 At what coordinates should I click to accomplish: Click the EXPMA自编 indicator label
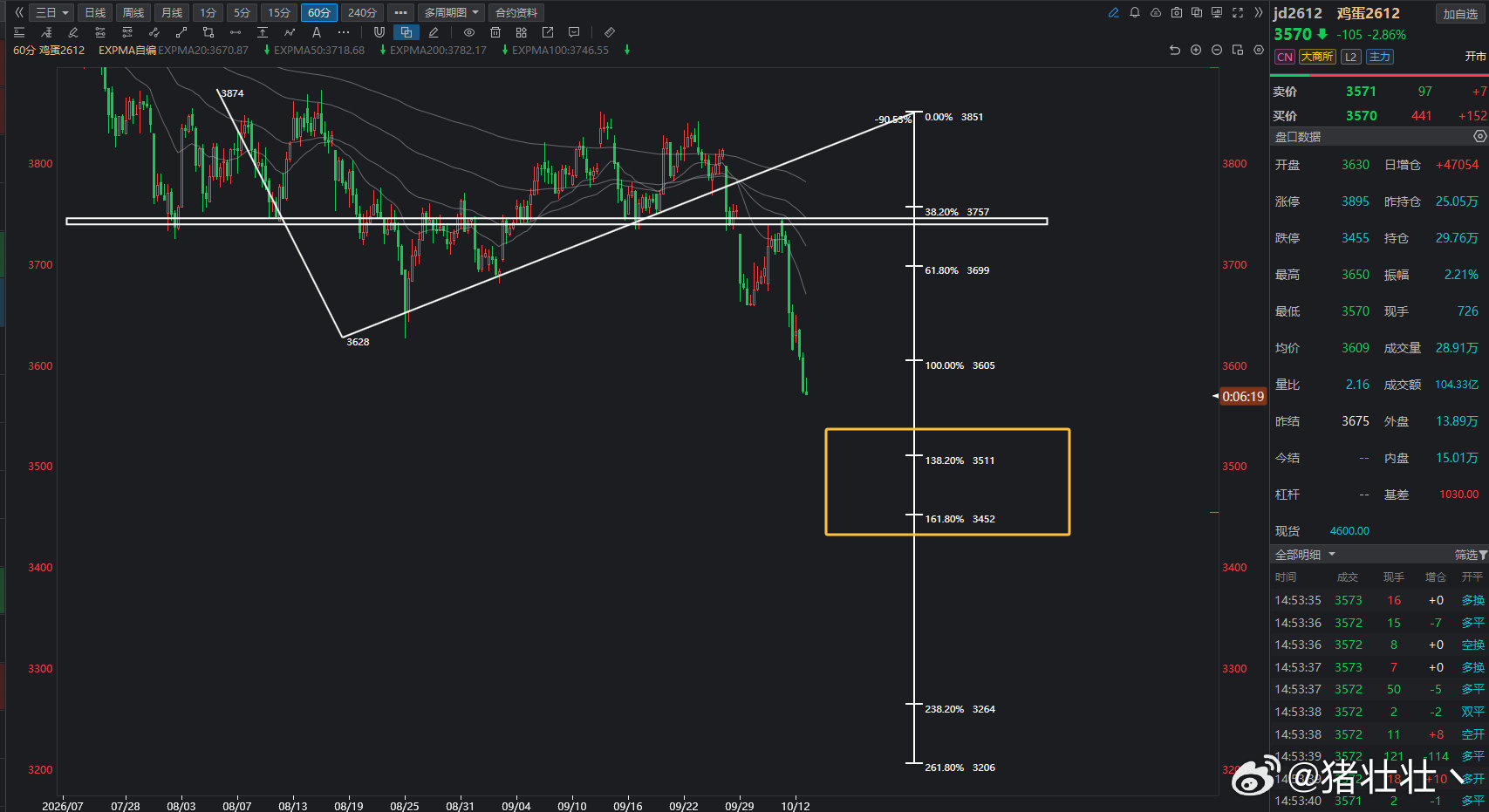[x=127, y=50]
